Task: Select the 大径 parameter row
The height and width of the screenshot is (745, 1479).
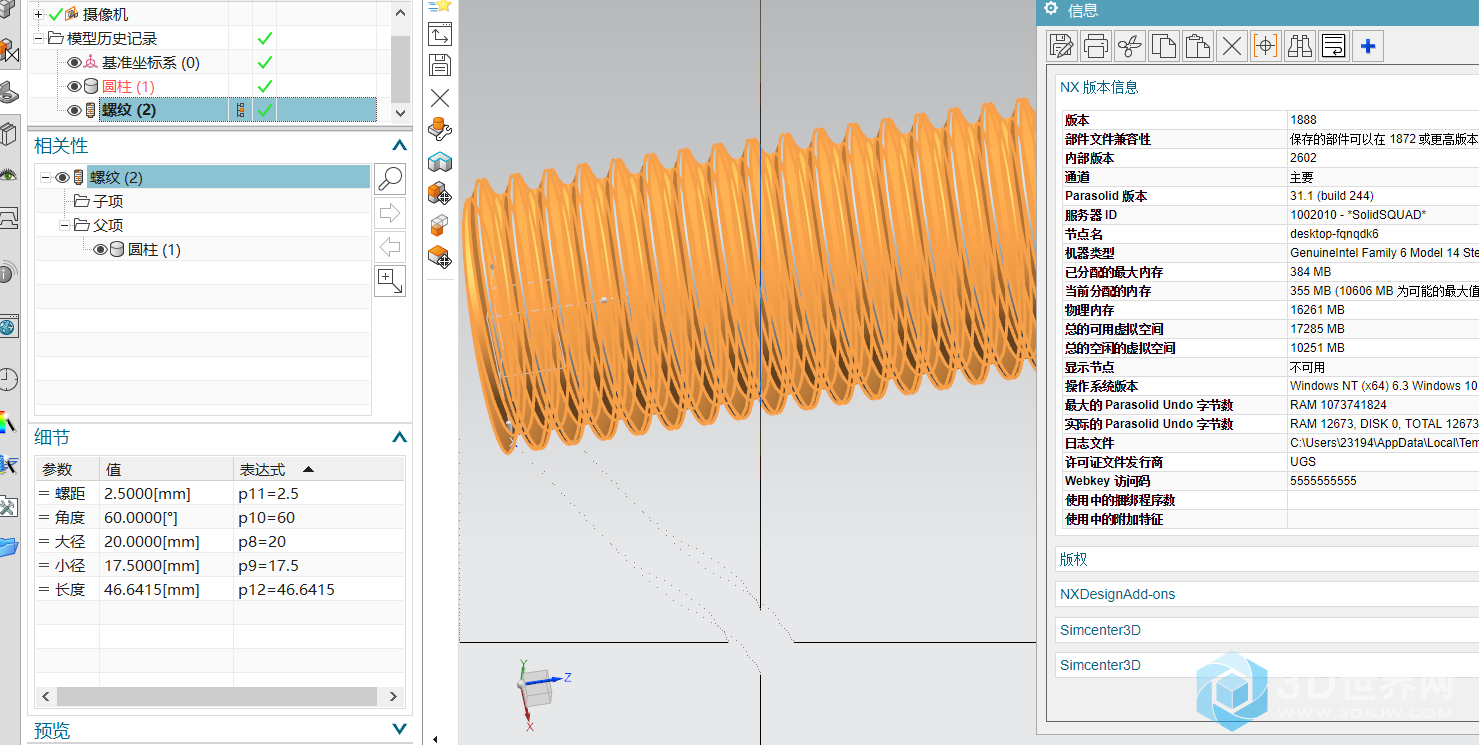Action: point(220,541)
